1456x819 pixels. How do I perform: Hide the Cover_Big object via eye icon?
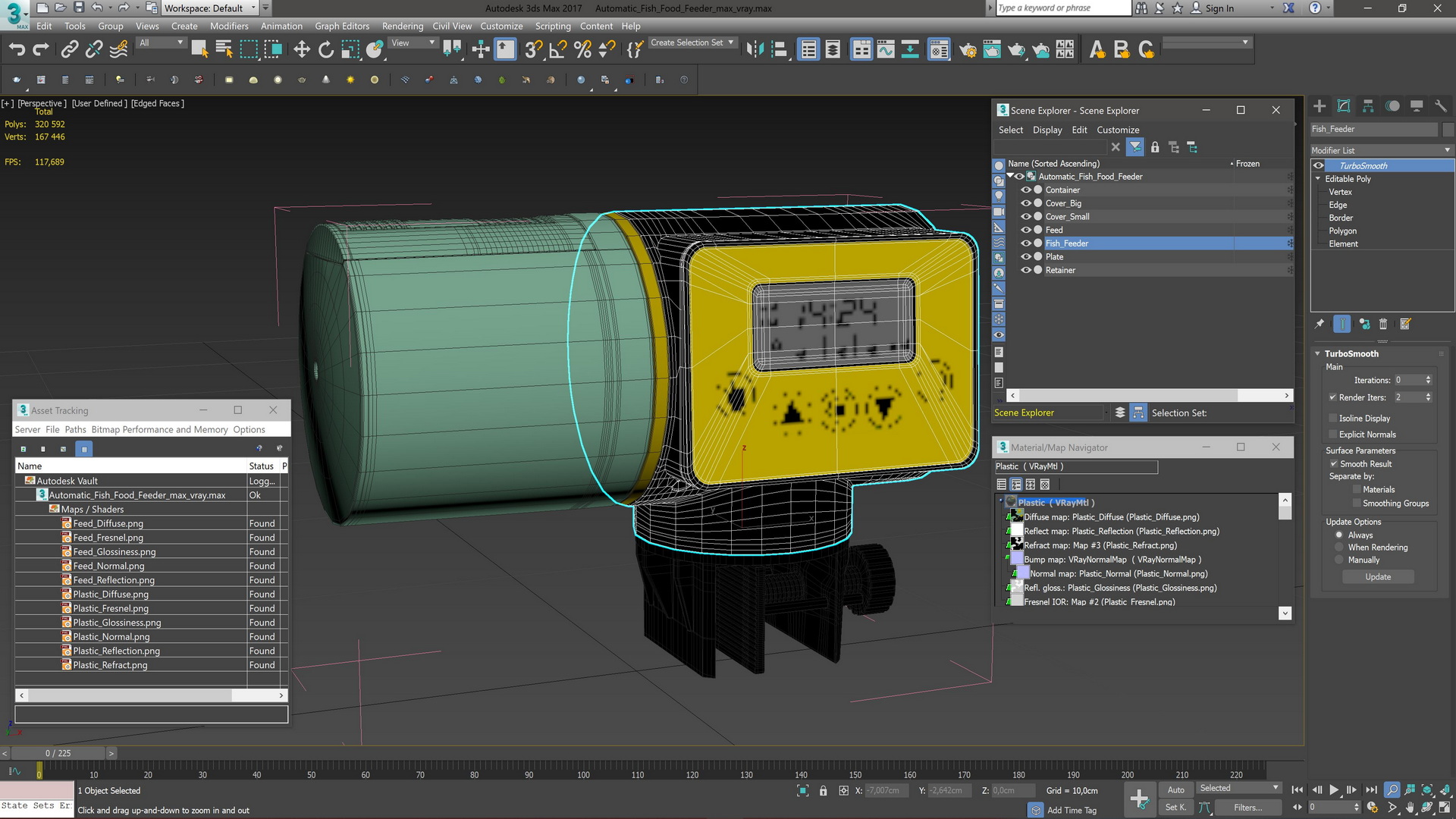(x=1025, y=204)
